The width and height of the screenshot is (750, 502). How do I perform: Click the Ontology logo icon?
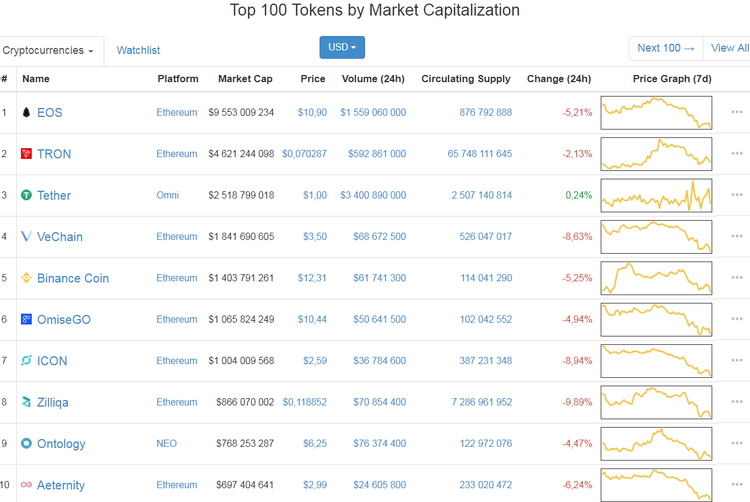coord(26,443)
